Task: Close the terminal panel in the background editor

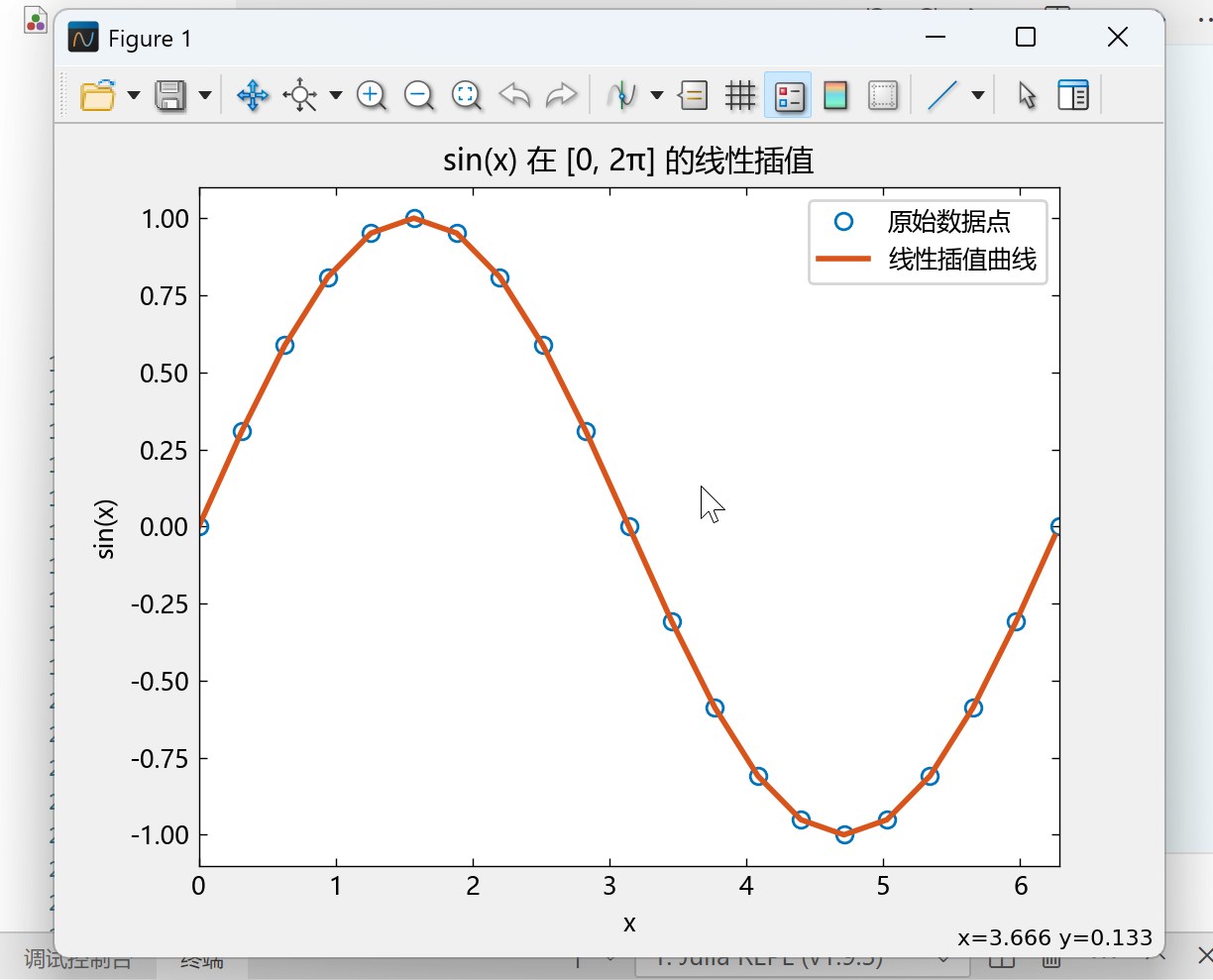Action: (x=1204, y=955)
